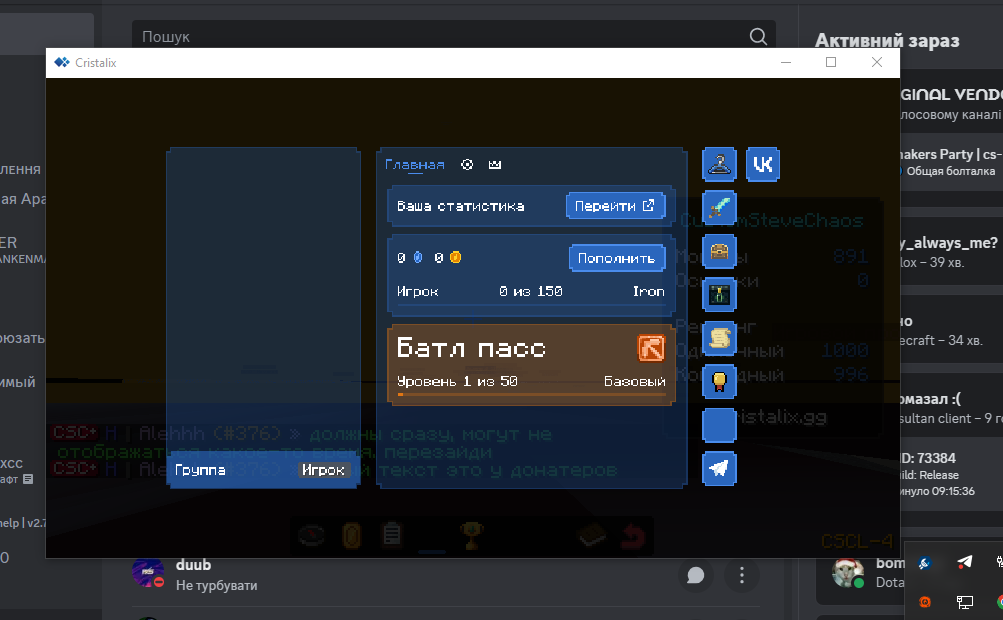Click the Ваша статистика label
This screenshot has height=620, width=1003.
click(461, 206)
